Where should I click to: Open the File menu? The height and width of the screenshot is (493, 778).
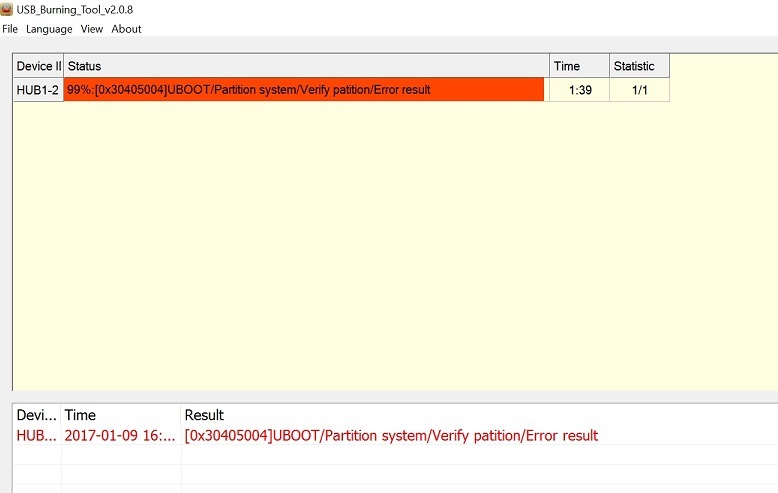[10, 29]
